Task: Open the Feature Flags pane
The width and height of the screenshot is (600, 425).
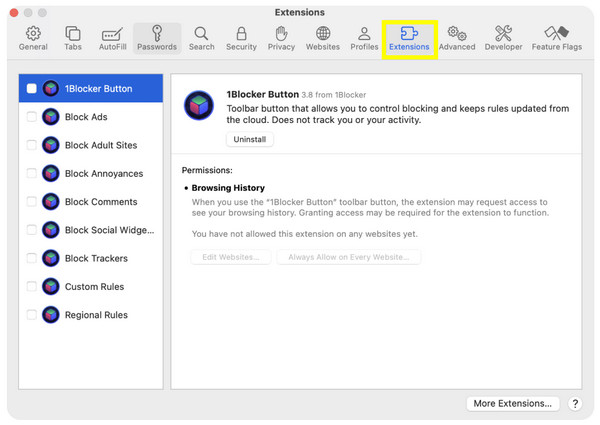Action: click(557, 38)
